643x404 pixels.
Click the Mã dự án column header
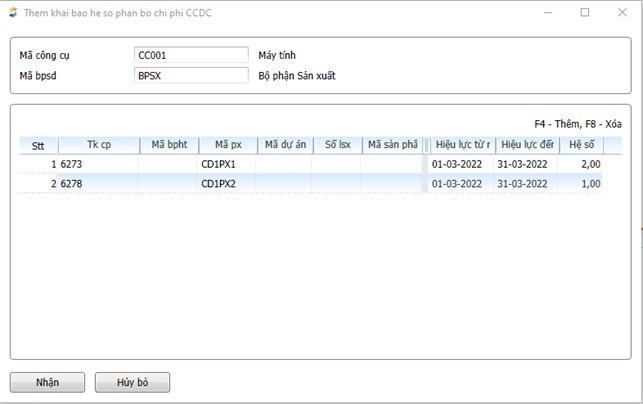coord(283,145)
